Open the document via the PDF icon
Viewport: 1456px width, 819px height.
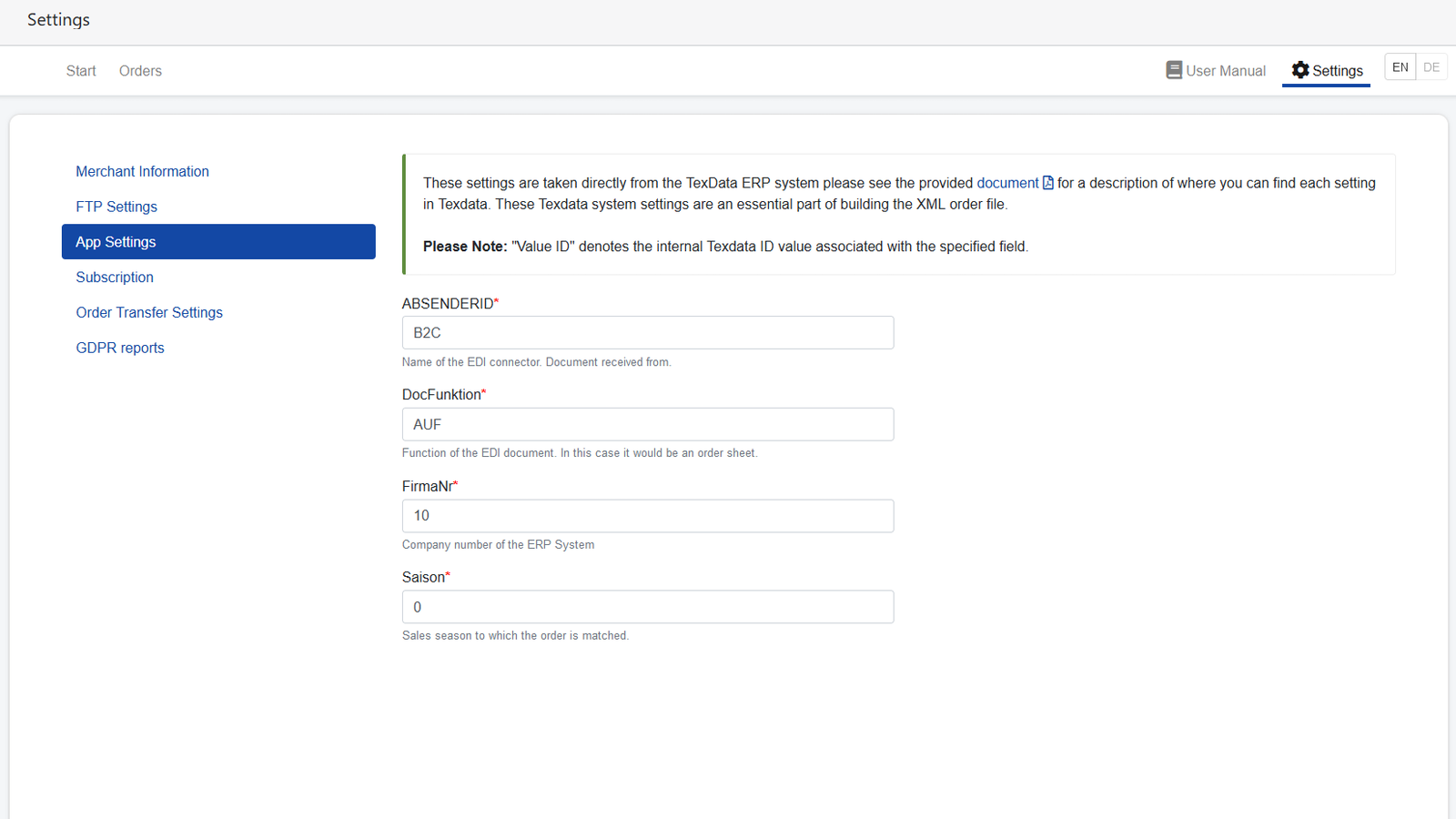(1048, 182)
